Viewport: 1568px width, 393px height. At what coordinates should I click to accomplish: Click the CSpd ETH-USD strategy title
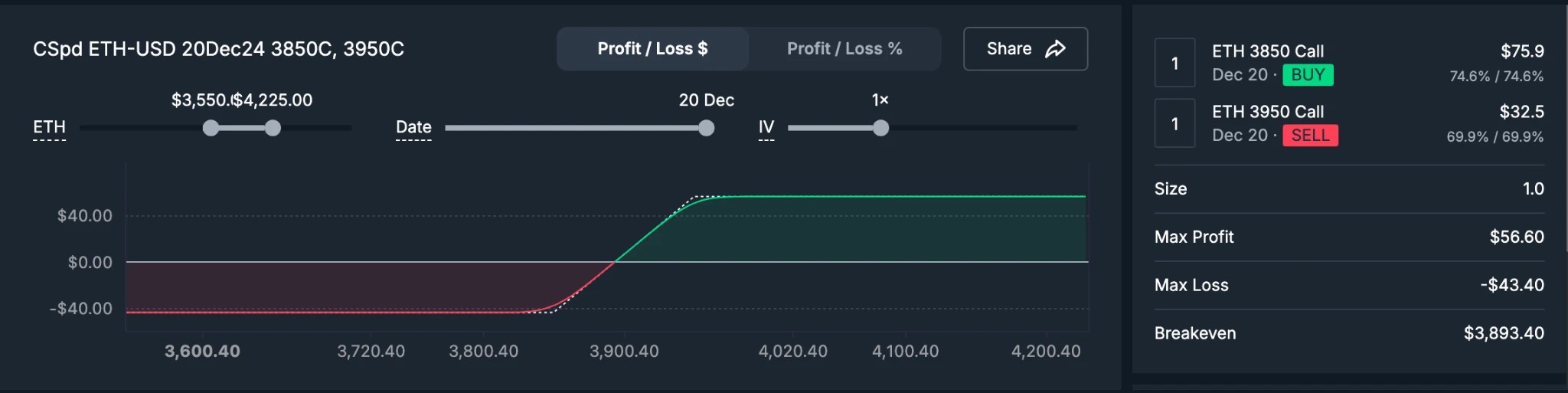click(x=218, y=49)
